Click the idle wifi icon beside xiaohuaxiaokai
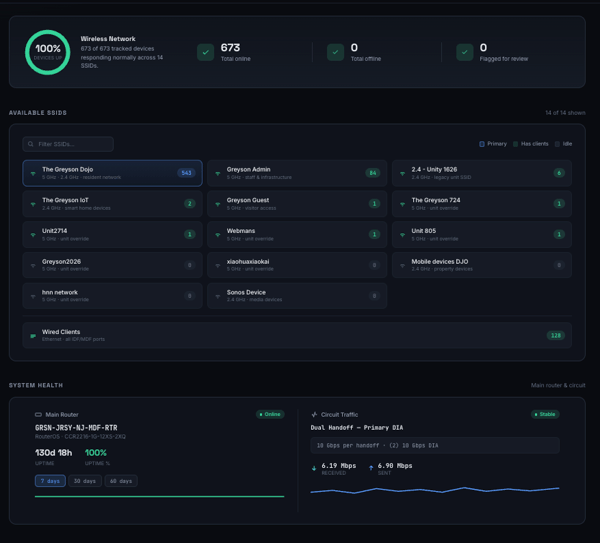The height and width of the screenshot is (543, 600). click(218, 266)
